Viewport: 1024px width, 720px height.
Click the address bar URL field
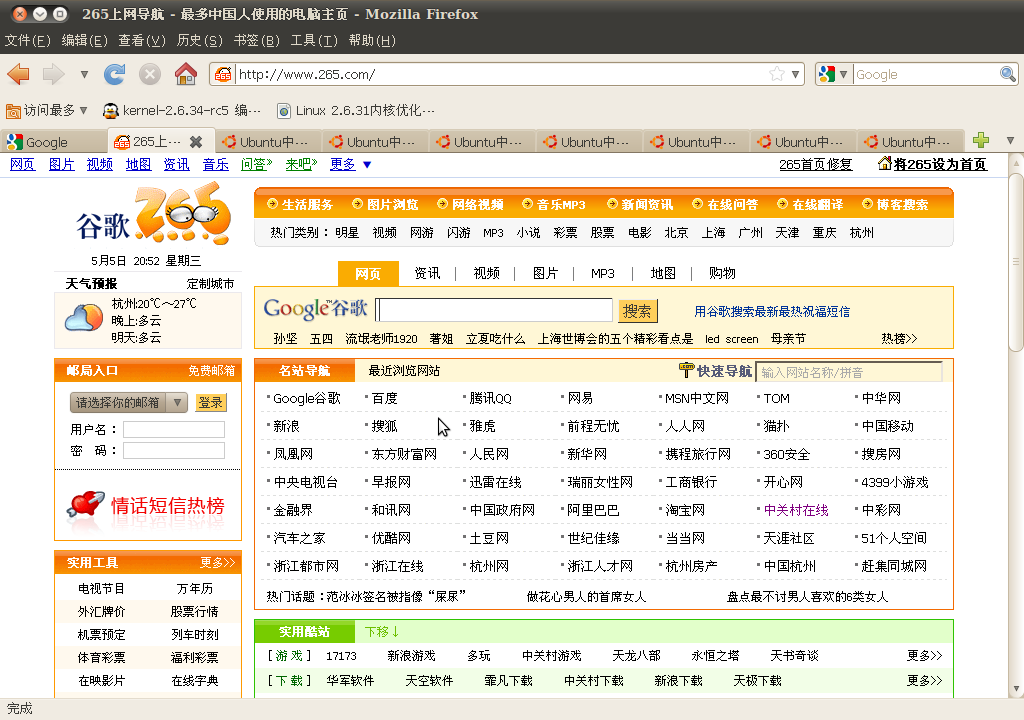(502, 74)
